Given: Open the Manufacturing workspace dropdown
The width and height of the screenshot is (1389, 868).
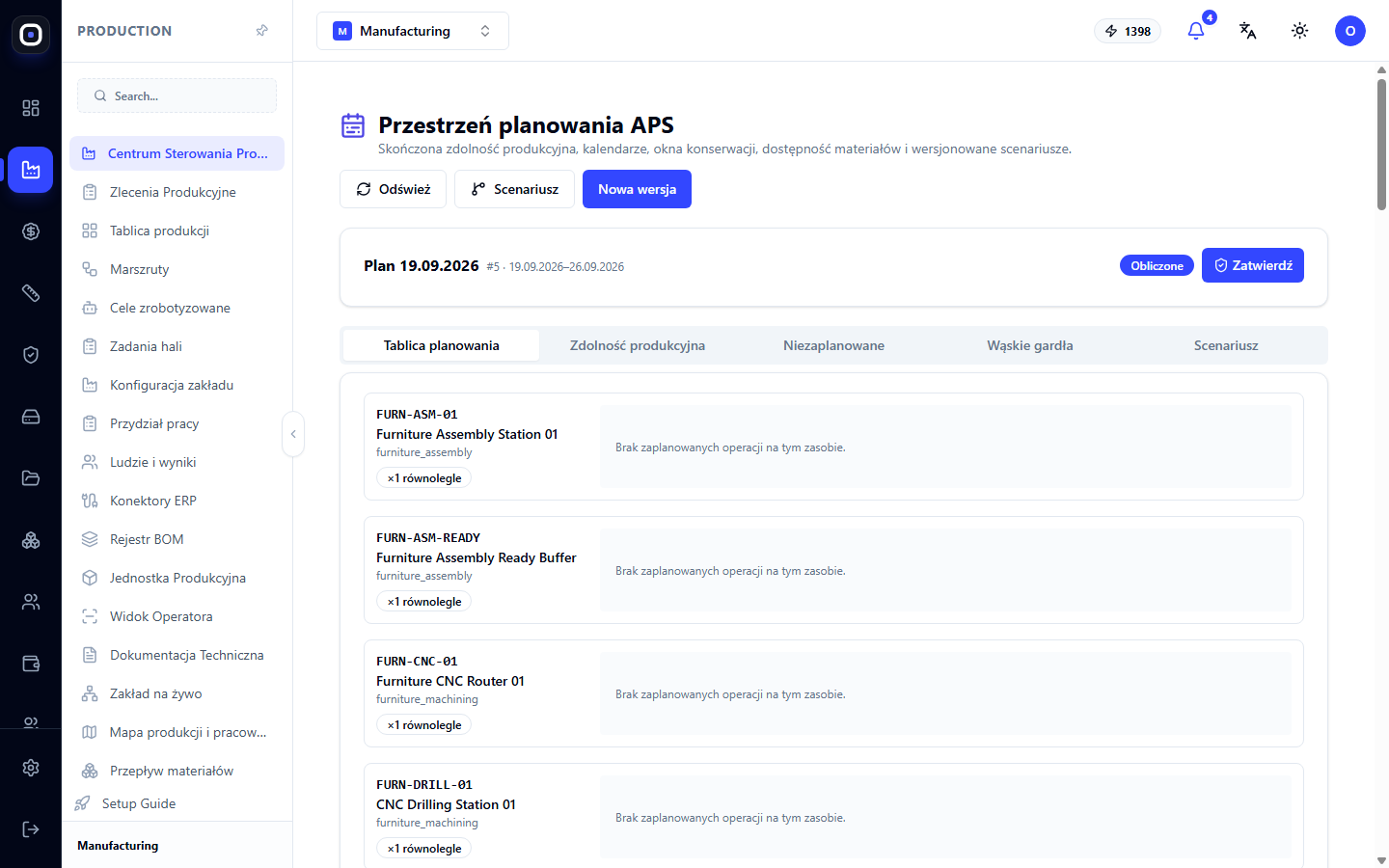Looking at the screenshot, I should [413, 31].
